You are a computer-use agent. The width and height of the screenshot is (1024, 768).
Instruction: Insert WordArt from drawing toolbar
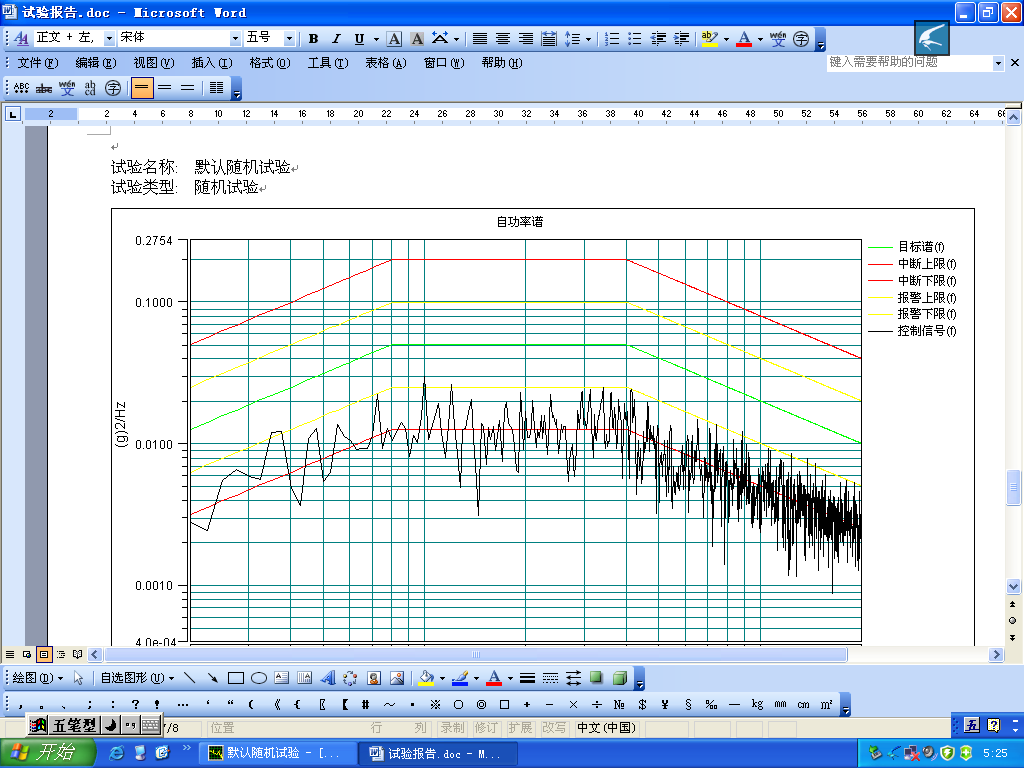pos(328,678)
